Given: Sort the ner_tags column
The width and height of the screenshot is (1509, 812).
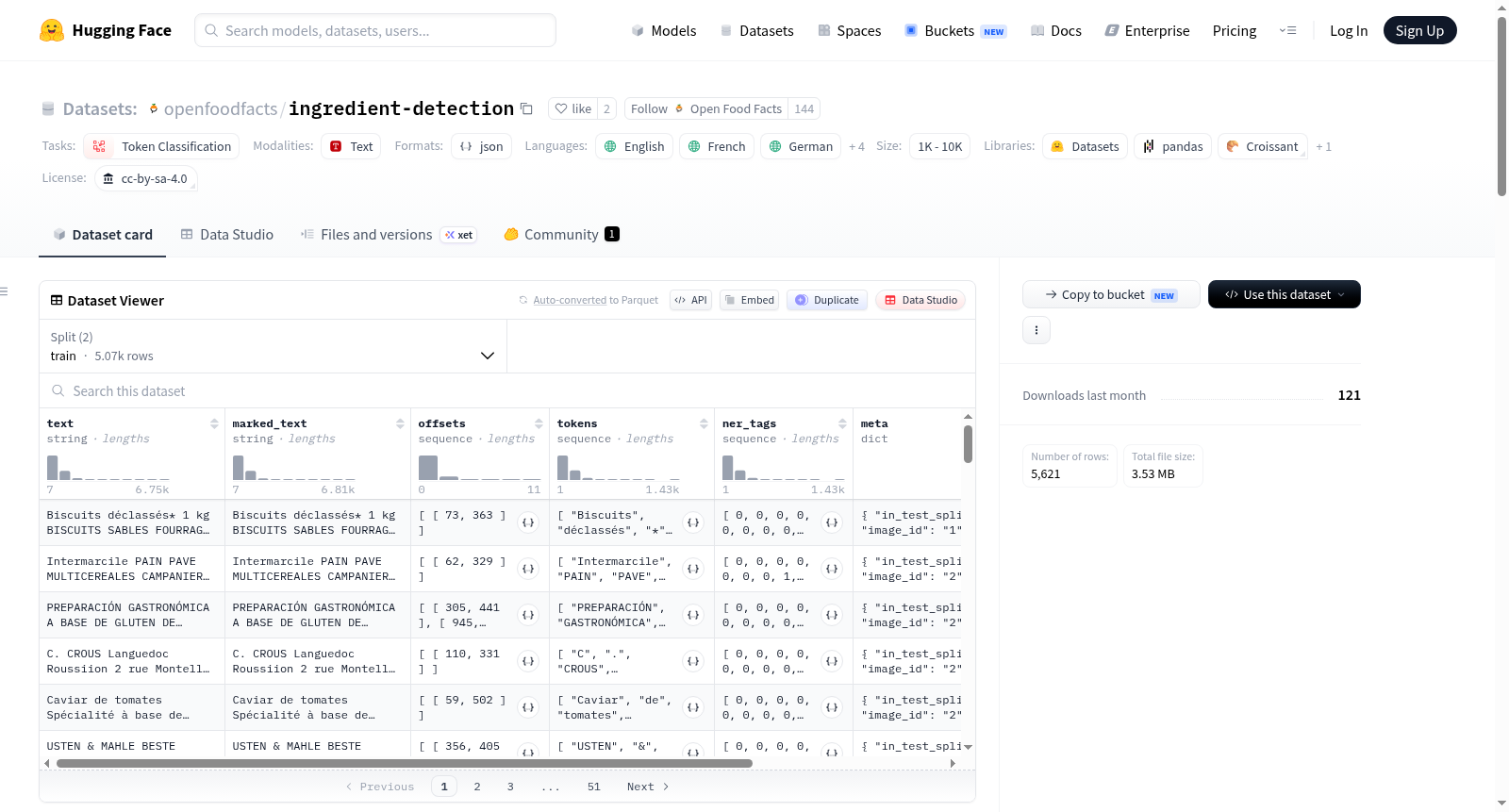Looking at the screenshot, I should click(842, 423).
